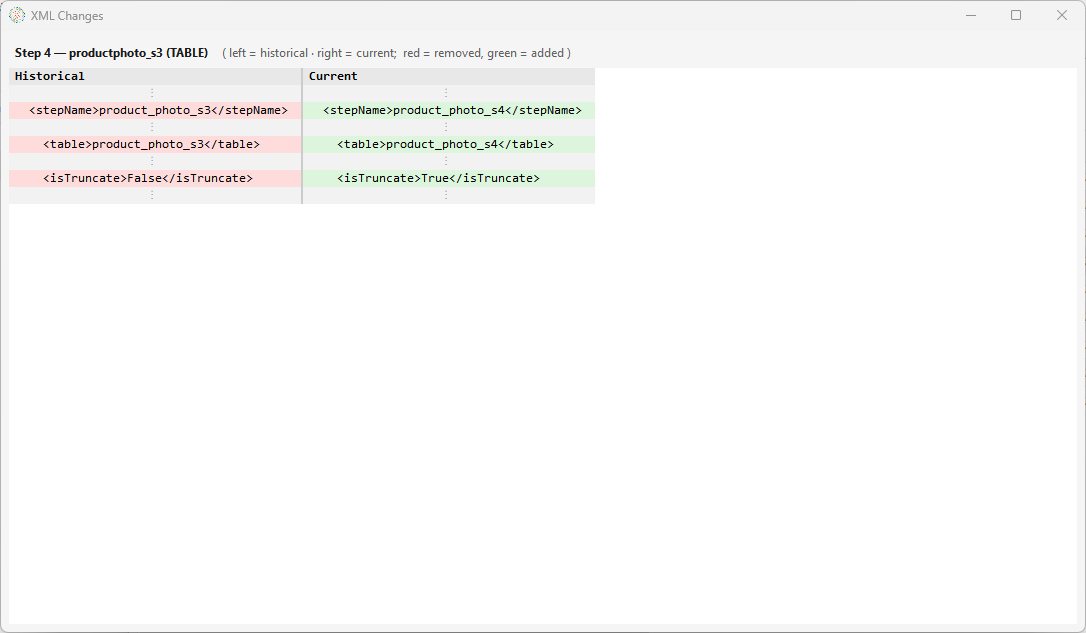Click the Current column header
The width and height of the screenshot is (1086, 633).
(449, 76)
